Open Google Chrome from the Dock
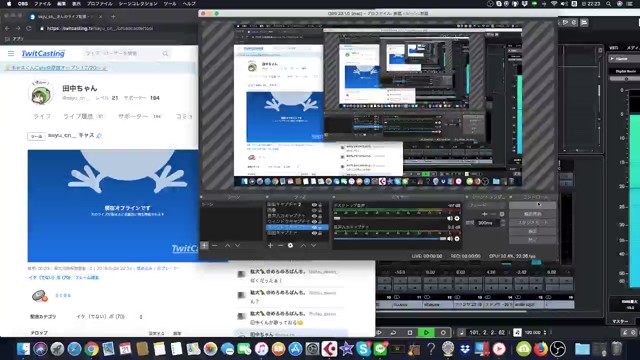 point(91,349)
